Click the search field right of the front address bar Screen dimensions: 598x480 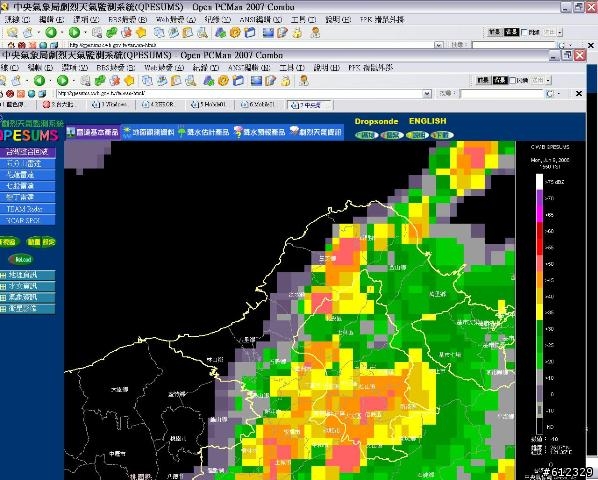501,93
